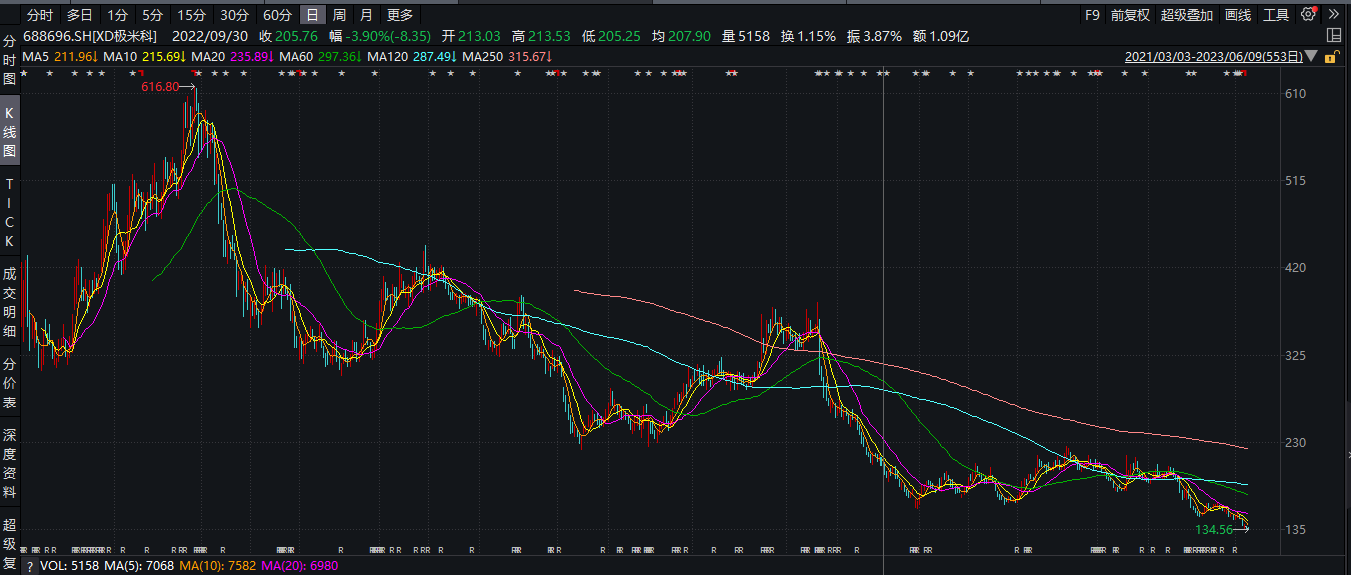1351x575 pixels.
Task: Select the 日 daily period tab
Action: click(x=313, y=15)
